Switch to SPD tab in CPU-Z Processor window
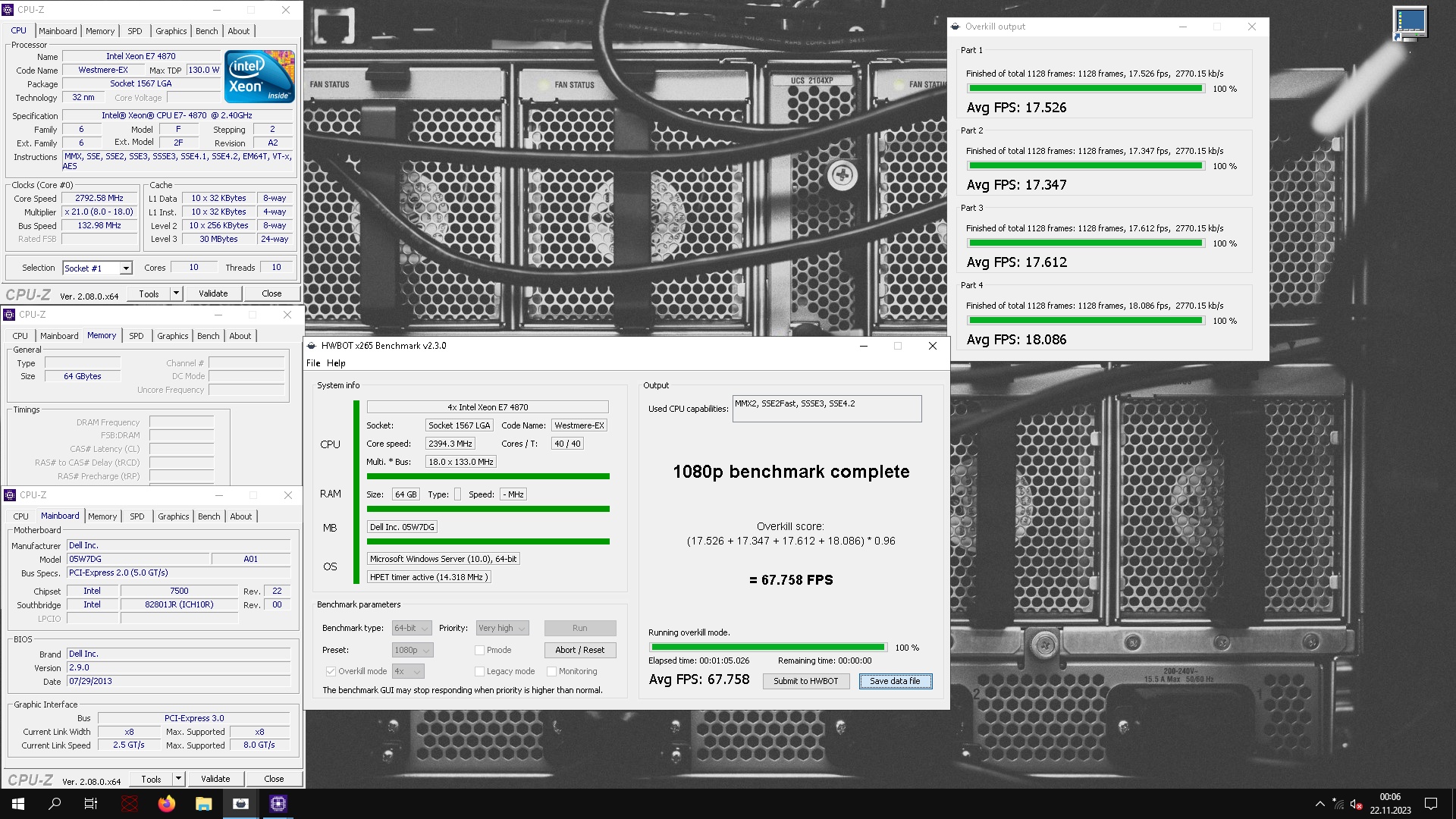The width and height of the screenshot is (1456, 819). [135, 31]
